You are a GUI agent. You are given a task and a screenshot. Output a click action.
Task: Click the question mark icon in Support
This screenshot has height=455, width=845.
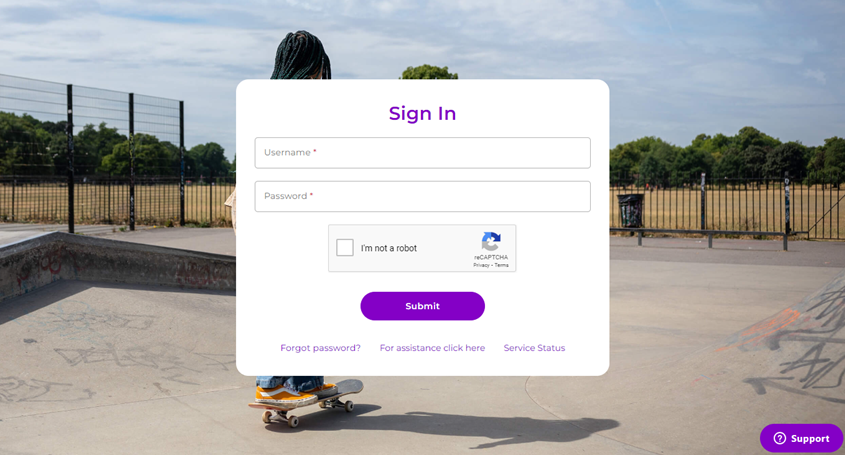(779, 438)
